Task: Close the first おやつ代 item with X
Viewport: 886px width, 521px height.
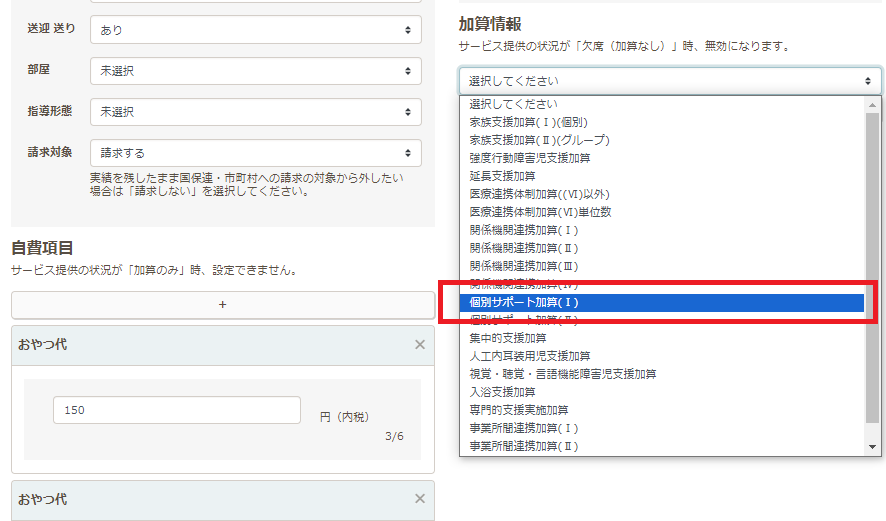Action: pos(420,344)
